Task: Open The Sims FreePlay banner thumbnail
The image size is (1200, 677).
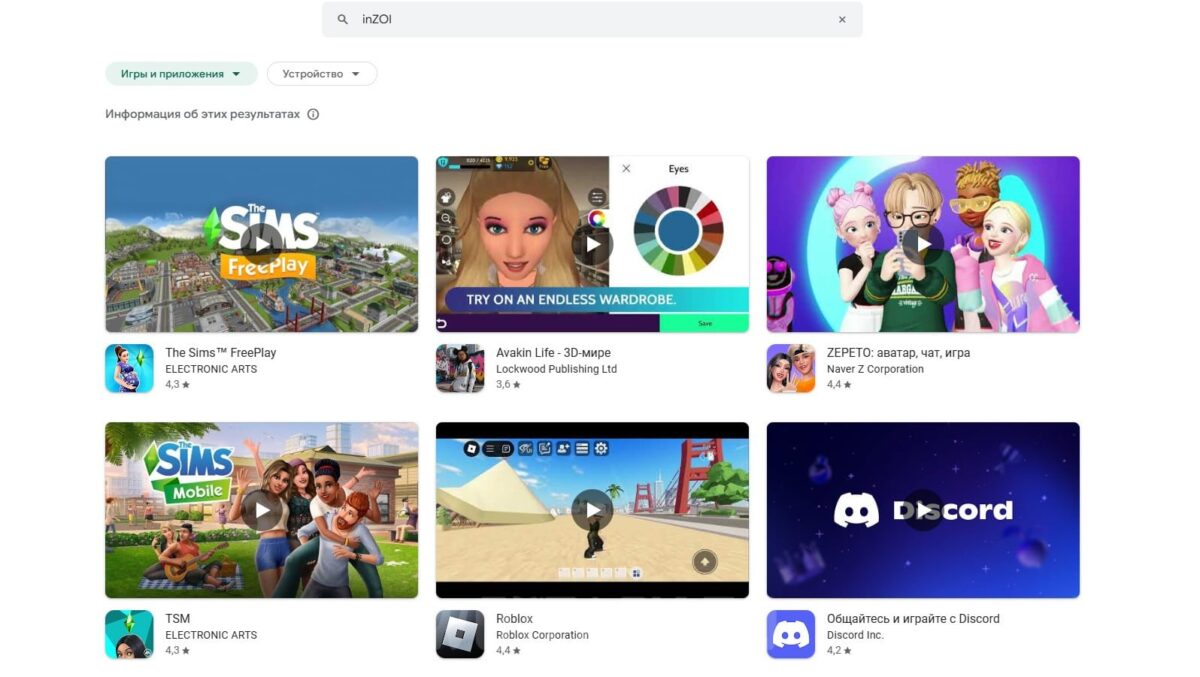Action: pos(262,244)
